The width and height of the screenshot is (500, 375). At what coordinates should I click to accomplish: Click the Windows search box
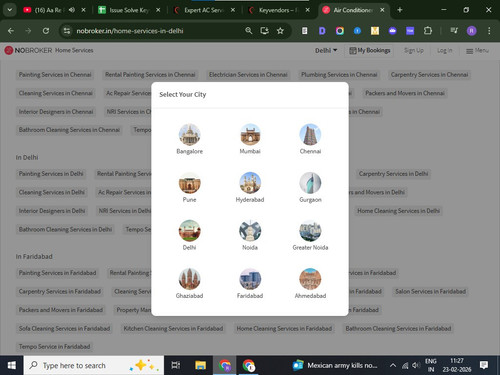pyautogui.click(x=94, y=366)
